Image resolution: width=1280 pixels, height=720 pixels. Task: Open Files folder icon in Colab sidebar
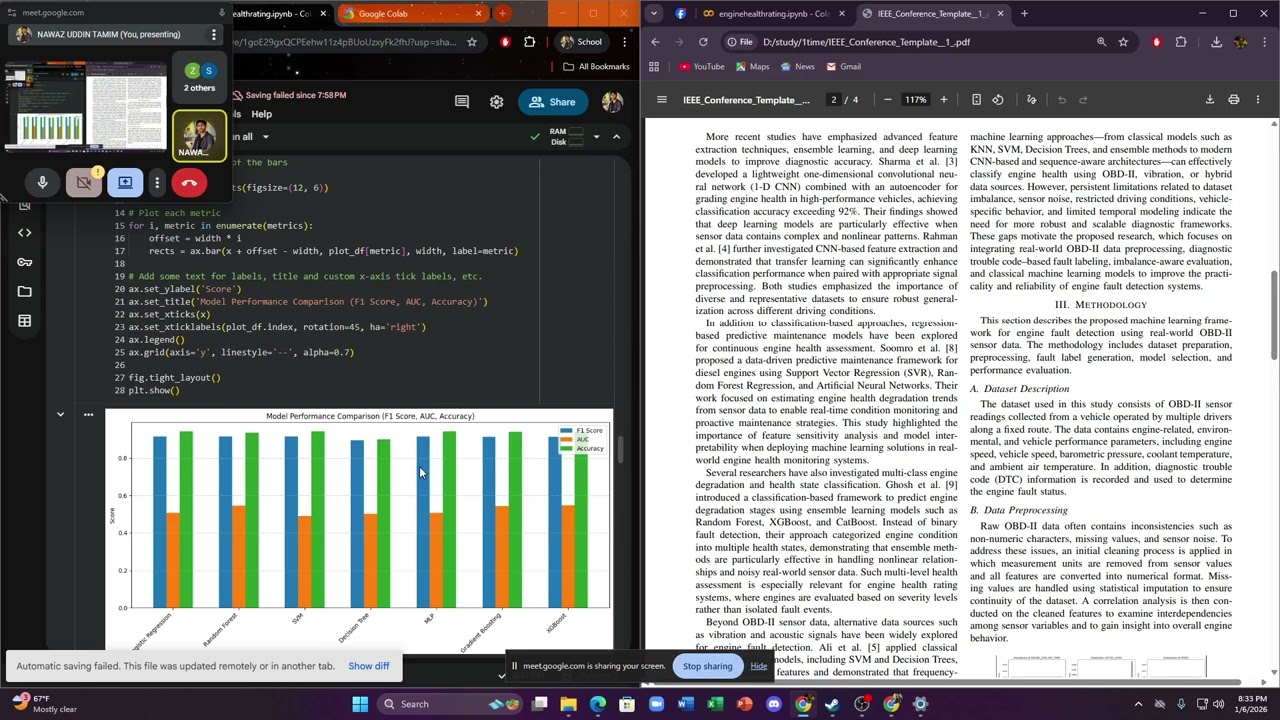click(x=25, y=292)
